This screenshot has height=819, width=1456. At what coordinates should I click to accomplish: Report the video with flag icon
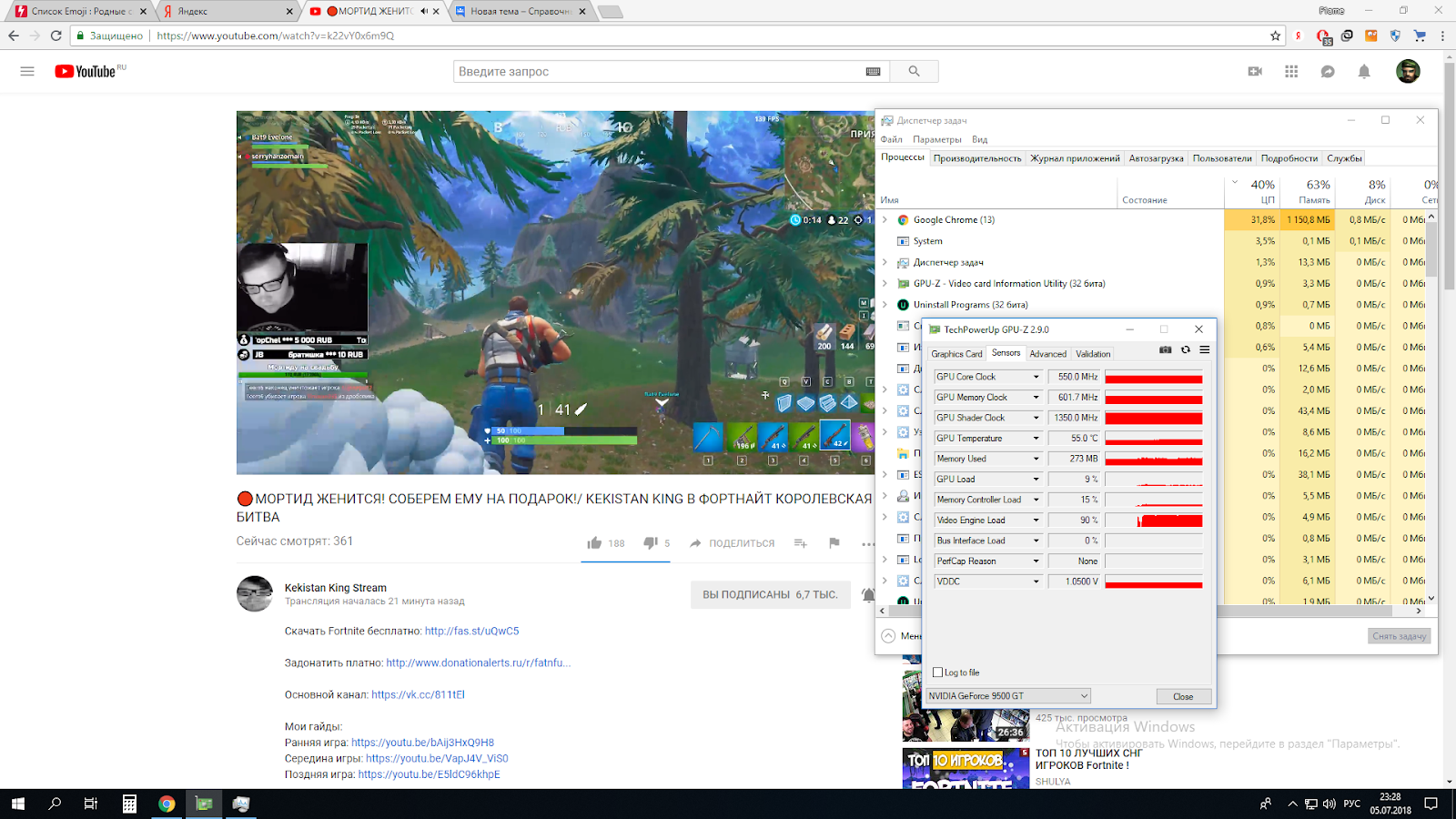click(x=834, y=543)
